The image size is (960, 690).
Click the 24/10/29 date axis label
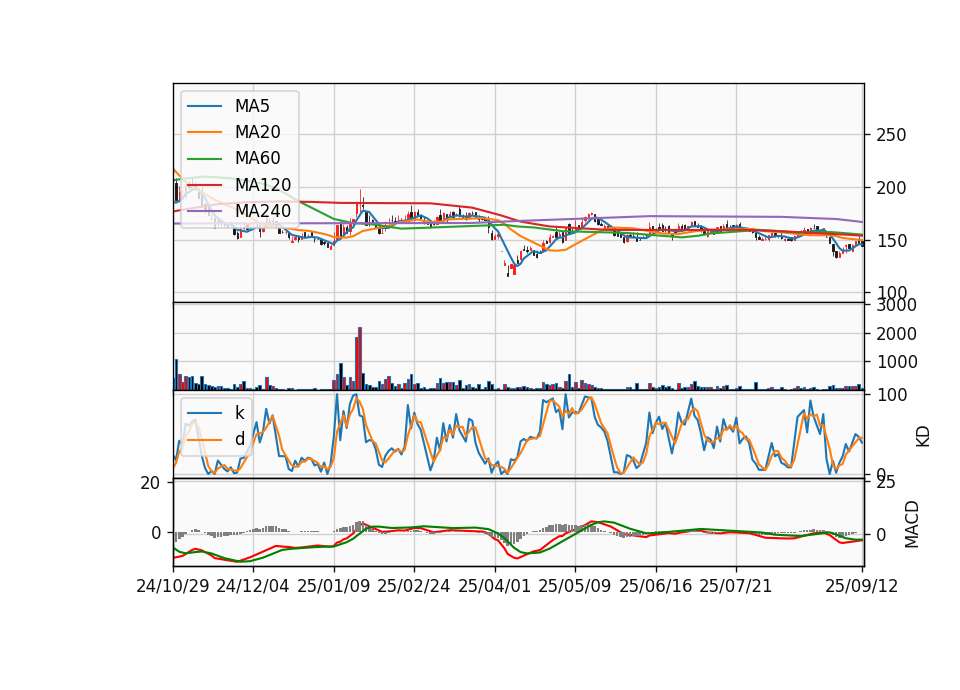coord(173,586)
